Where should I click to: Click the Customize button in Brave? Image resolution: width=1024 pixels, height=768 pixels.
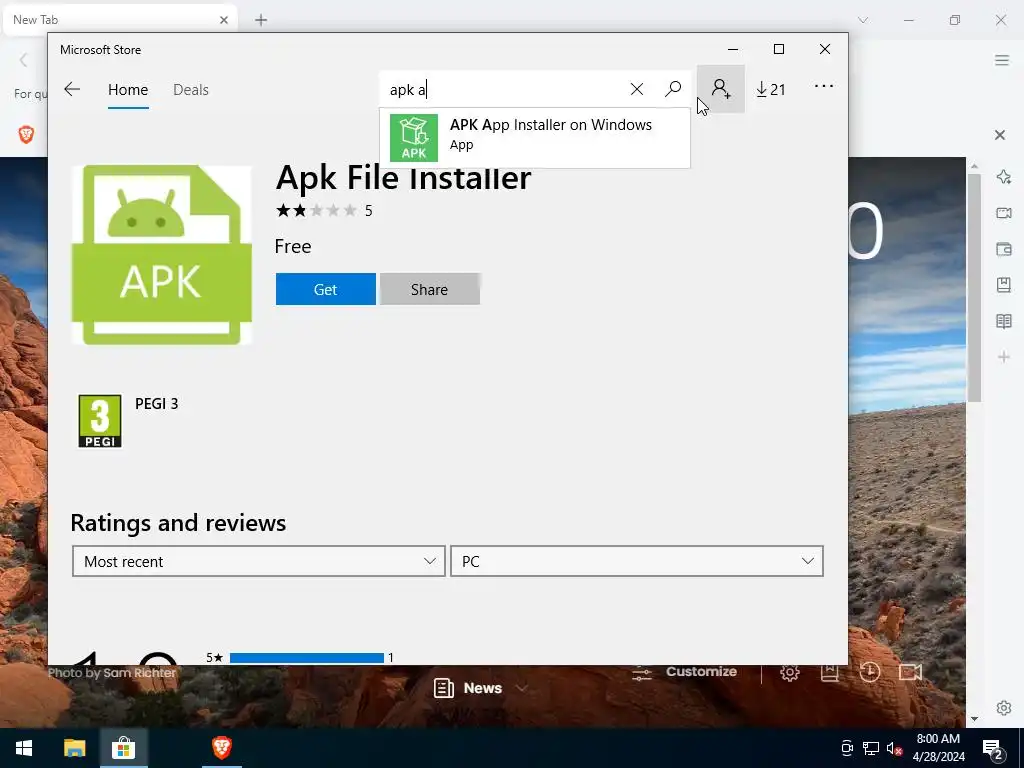(685, 672)
